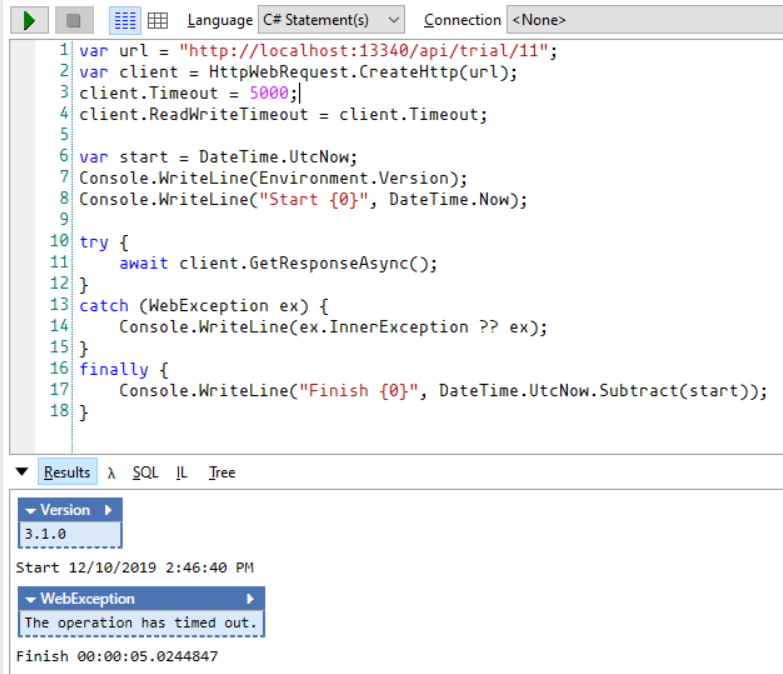Click the finally keyword on line 16

click(x=114, y=369)
